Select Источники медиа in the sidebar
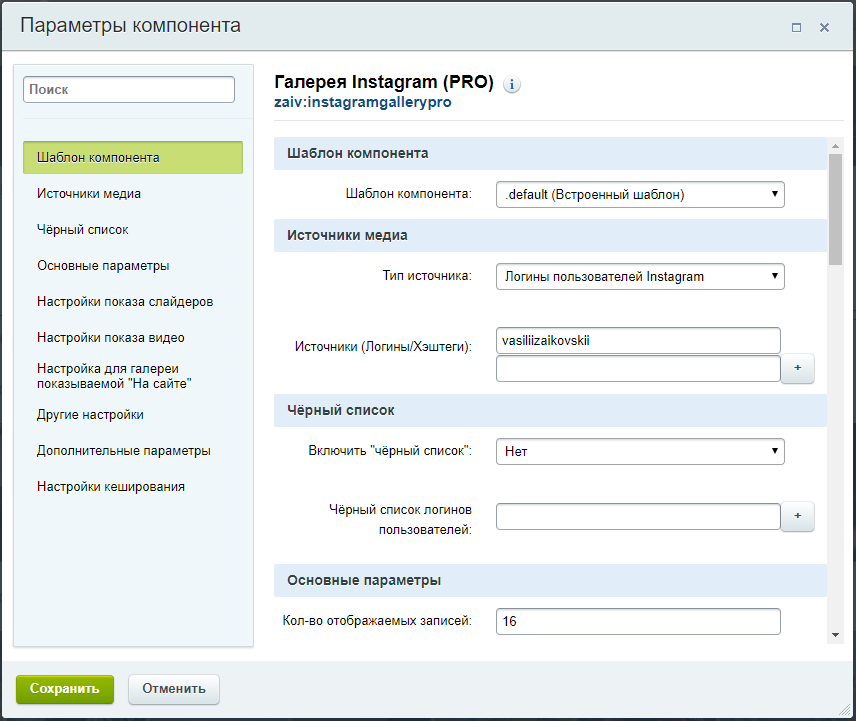 pyautogui.click(x=89, y=194)
